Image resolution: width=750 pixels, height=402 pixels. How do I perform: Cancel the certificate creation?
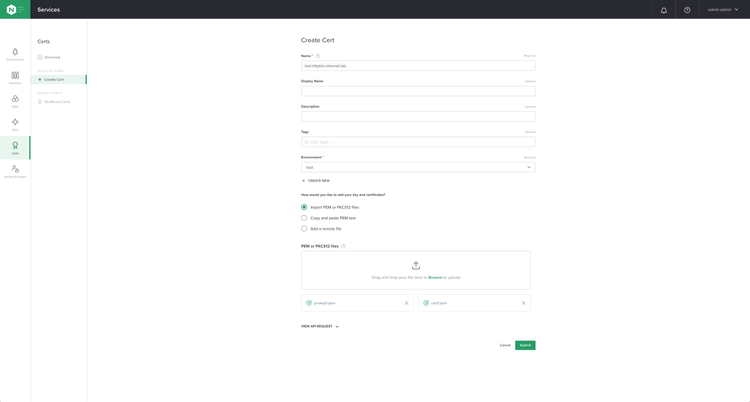[505, 345]
